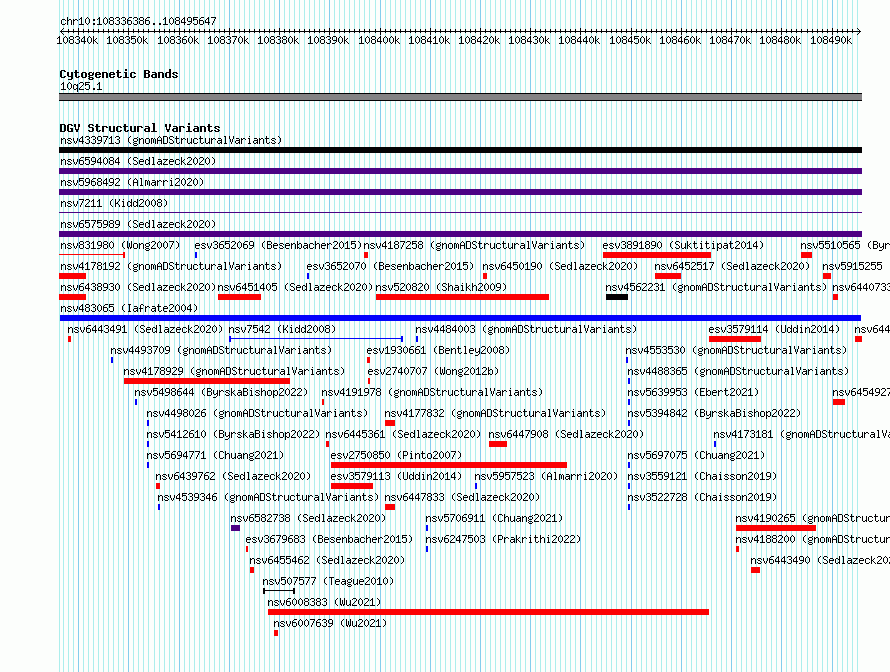Open variant nsv6575989 (Sedlazeck2020)
The image size is (890, 672).
click(x=138, y=224)
